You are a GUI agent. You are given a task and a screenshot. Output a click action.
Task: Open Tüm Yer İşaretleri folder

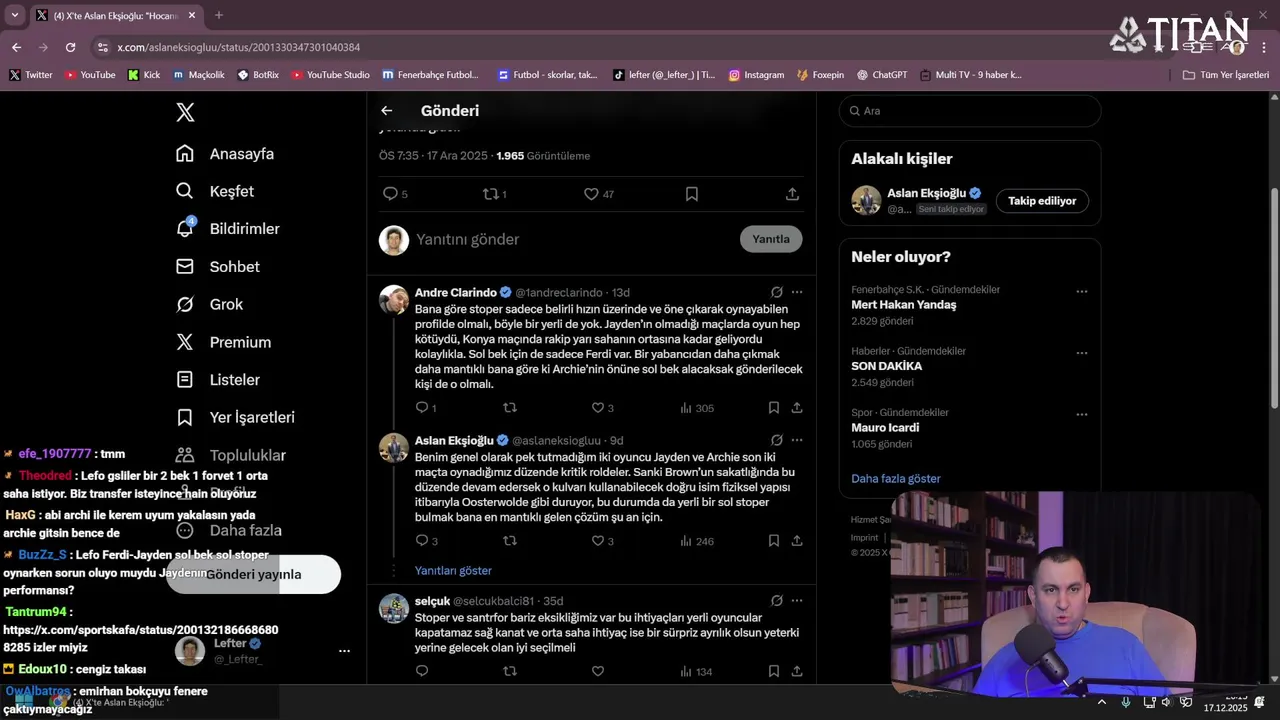tap(1226, 75)
